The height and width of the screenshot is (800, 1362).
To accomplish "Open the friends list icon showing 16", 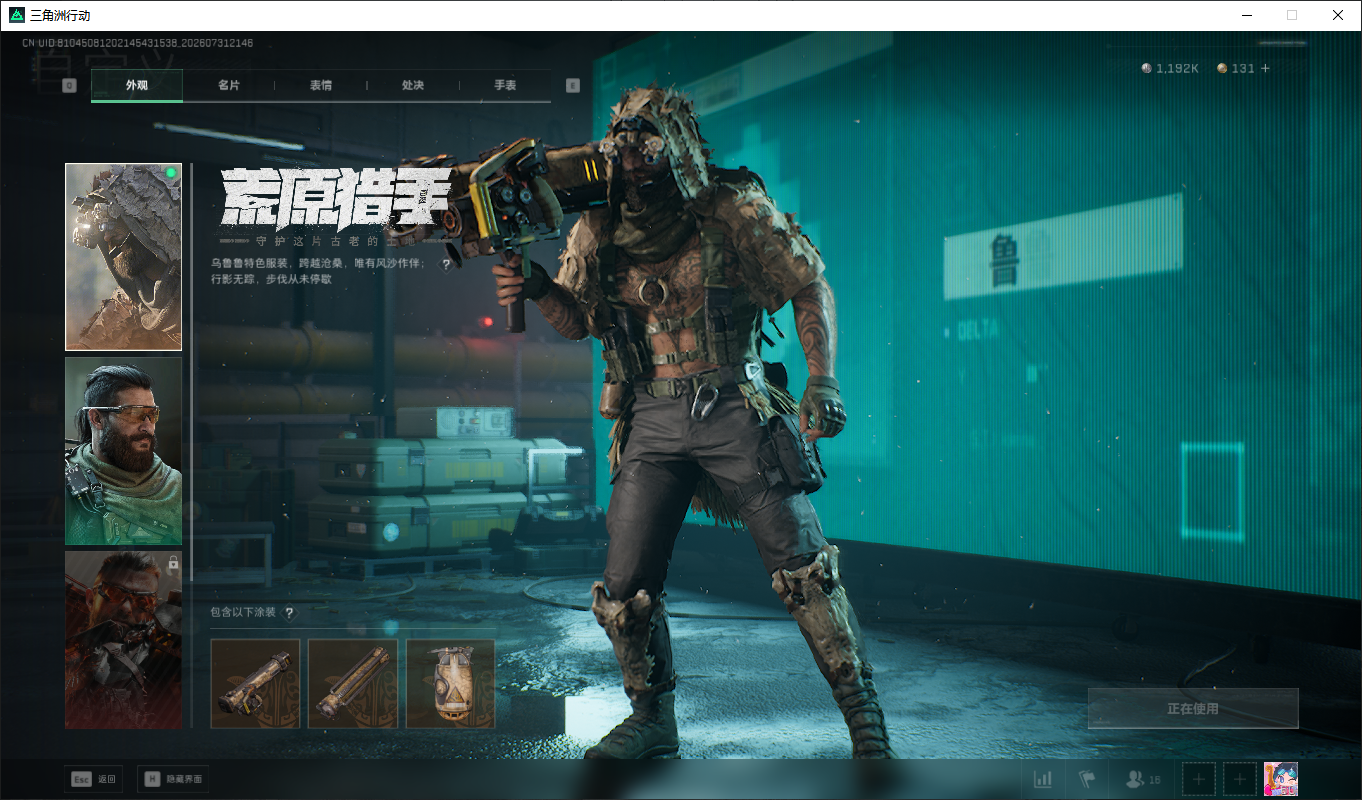I will pos(1143,779).
